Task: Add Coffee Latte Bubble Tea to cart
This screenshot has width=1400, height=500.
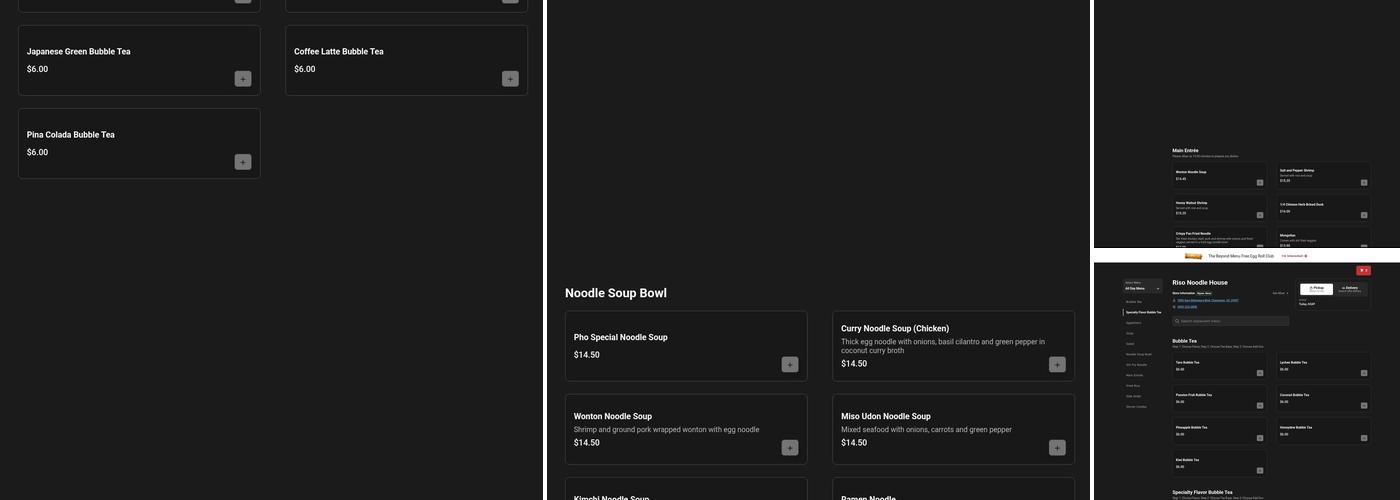Action: (510, 79)
